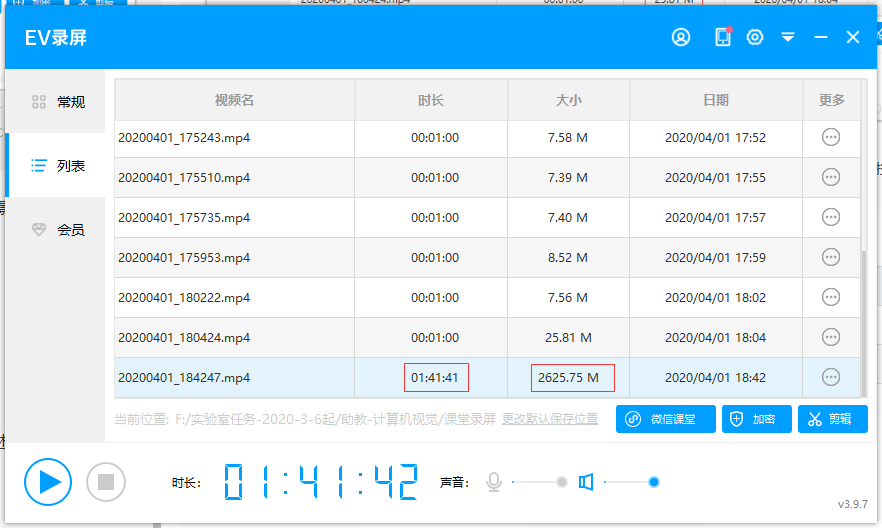The height and width of the screenshot is (528, 882).
Task: Open more options for 20200401_175735.mp4
Action: click(x=831, y=217)
